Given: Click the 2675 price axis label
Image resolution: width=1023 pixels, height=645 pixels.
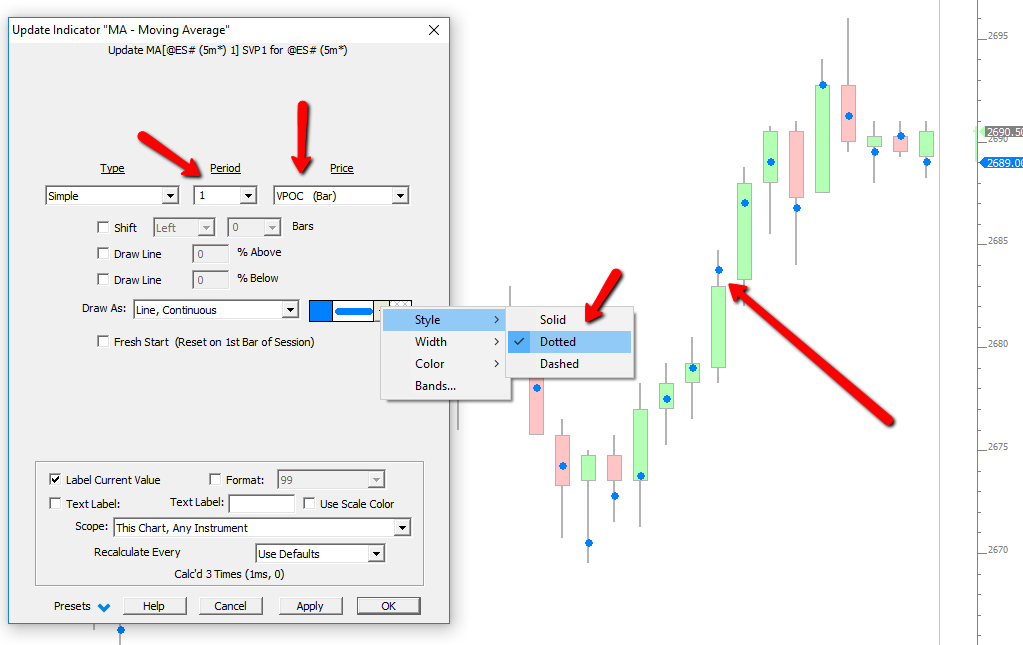Looking at the screenshot, I should tap(998, 447).
